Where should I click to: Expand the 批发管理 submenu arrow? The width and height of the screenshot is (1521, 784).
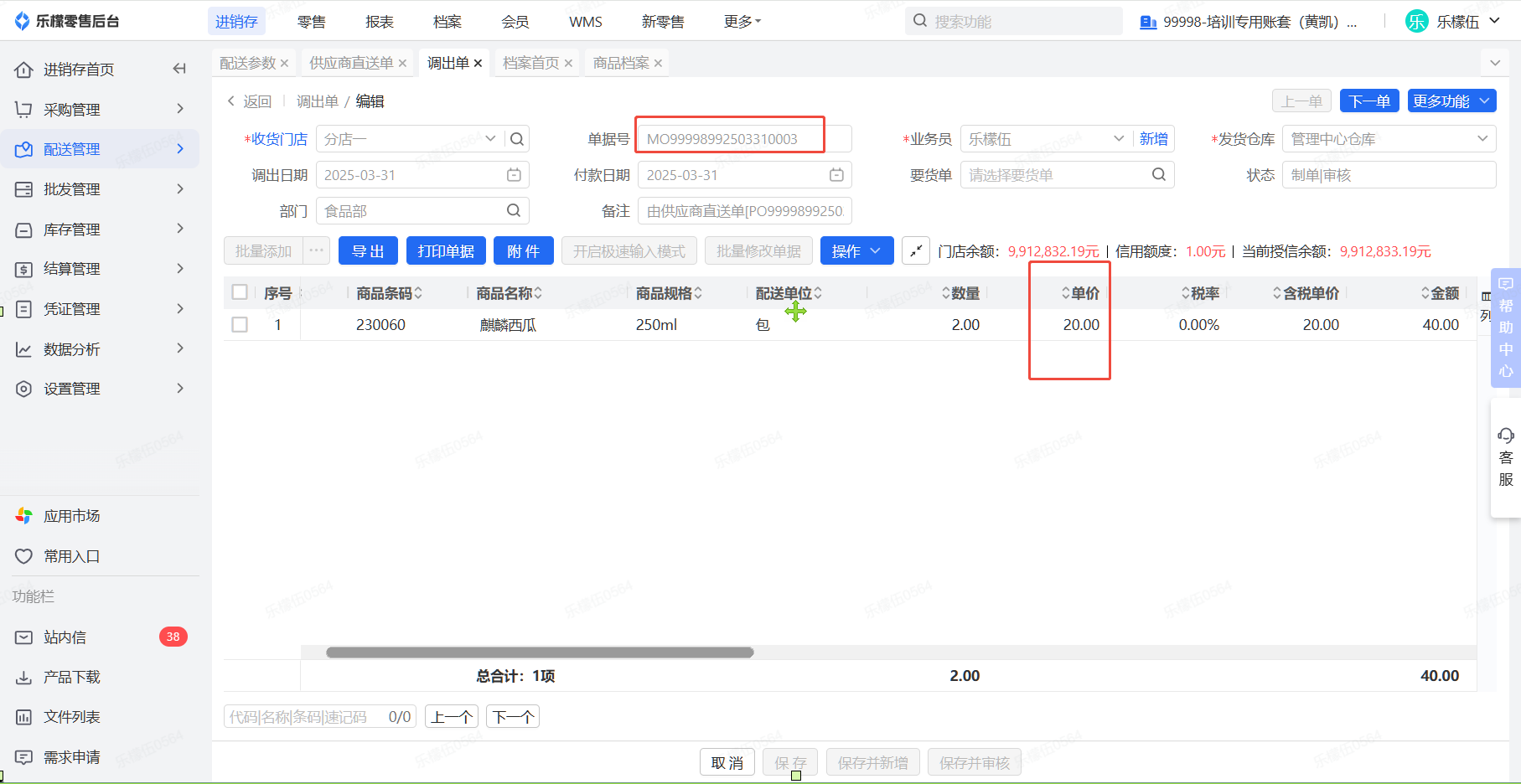(x=180, y=188)
